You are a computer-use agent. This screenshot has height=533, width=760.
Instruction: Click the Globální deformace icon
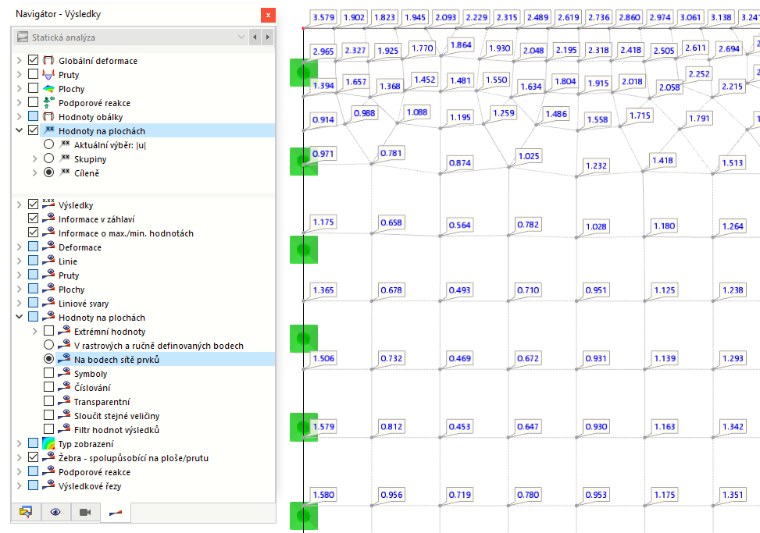48,61
